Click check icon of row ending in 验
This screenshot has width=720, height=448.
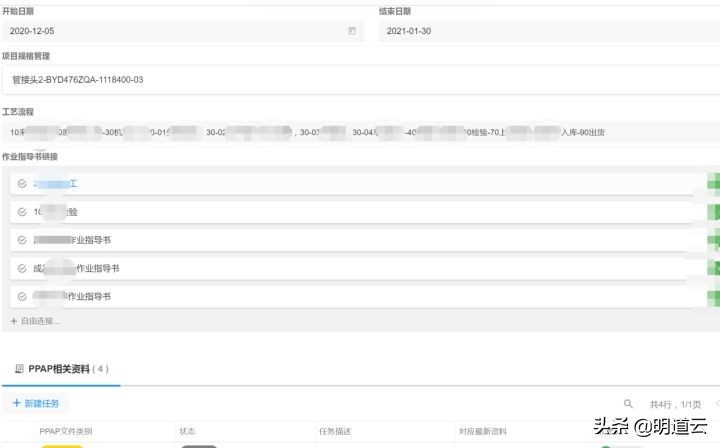tap(22, 212)
